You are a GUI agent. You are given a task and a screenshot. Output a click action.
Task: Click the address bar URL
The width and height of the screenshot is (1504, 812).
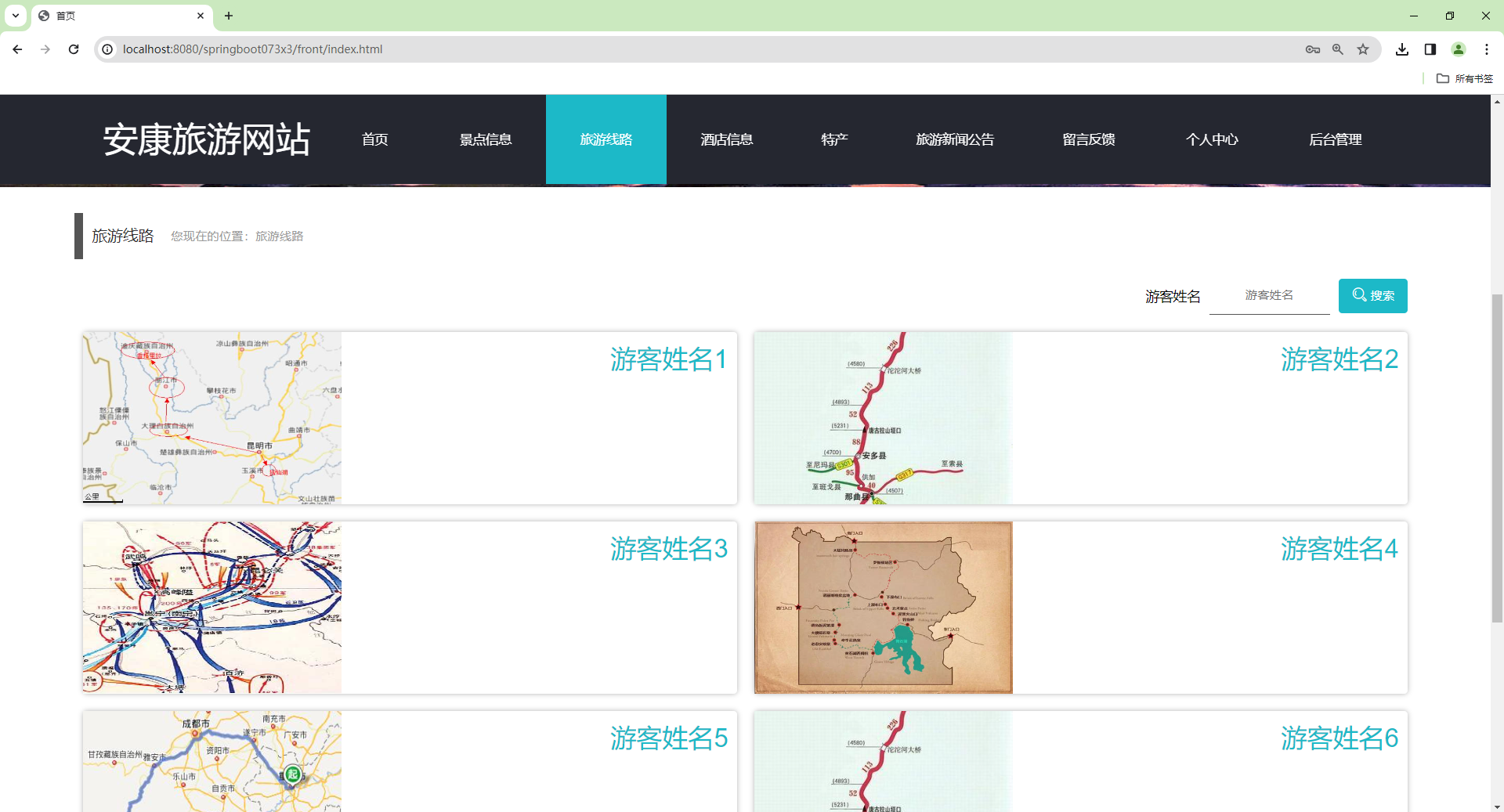[x=252, y=49]
